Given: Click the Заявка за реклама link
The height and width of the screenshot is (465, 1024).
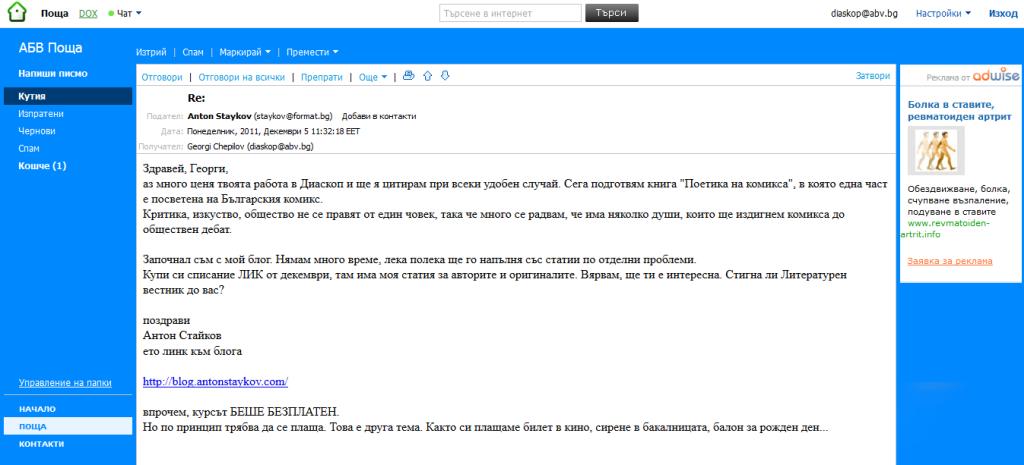Looking at the screenshot, I should pyautogui.click(x=950, y=261).
